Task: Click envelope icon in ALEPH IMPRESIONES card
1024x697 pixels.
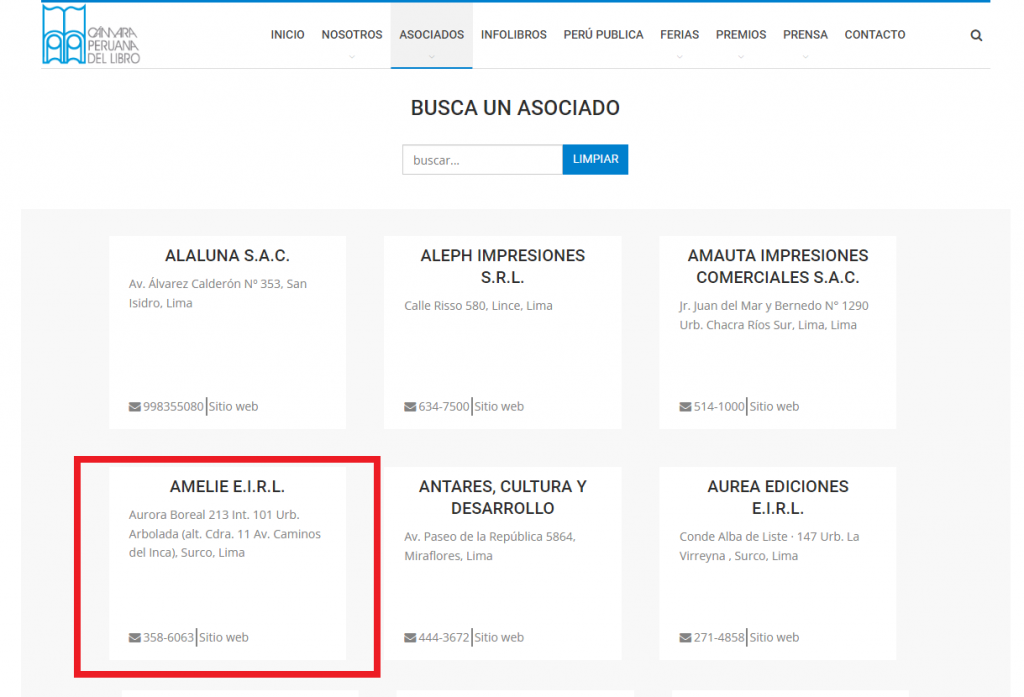Action: click(410, 407)
